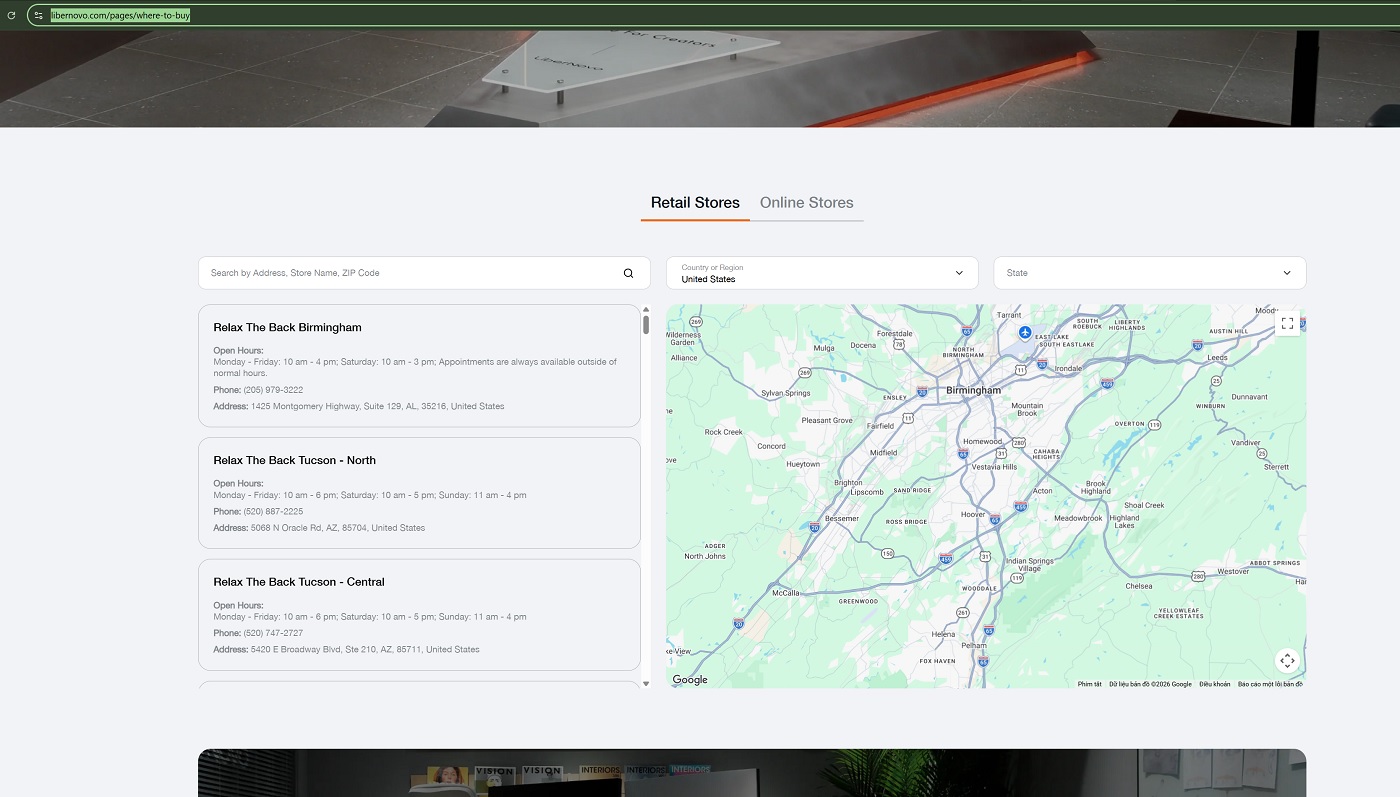Select the Relax The Back Tucson - Central title
This screenshot has height=797, width=1400.
298,582
